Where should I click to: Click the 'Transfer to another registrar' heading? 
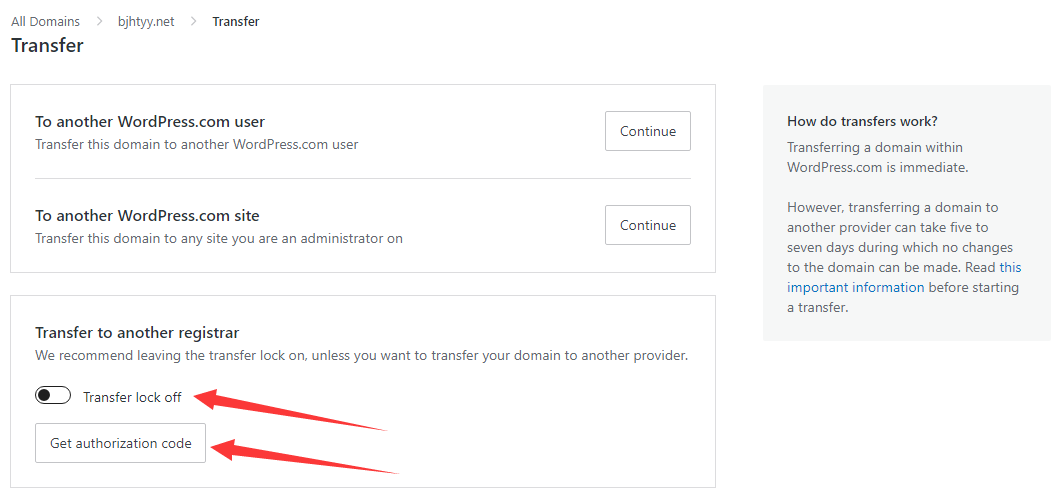click(x=137, y=333)
